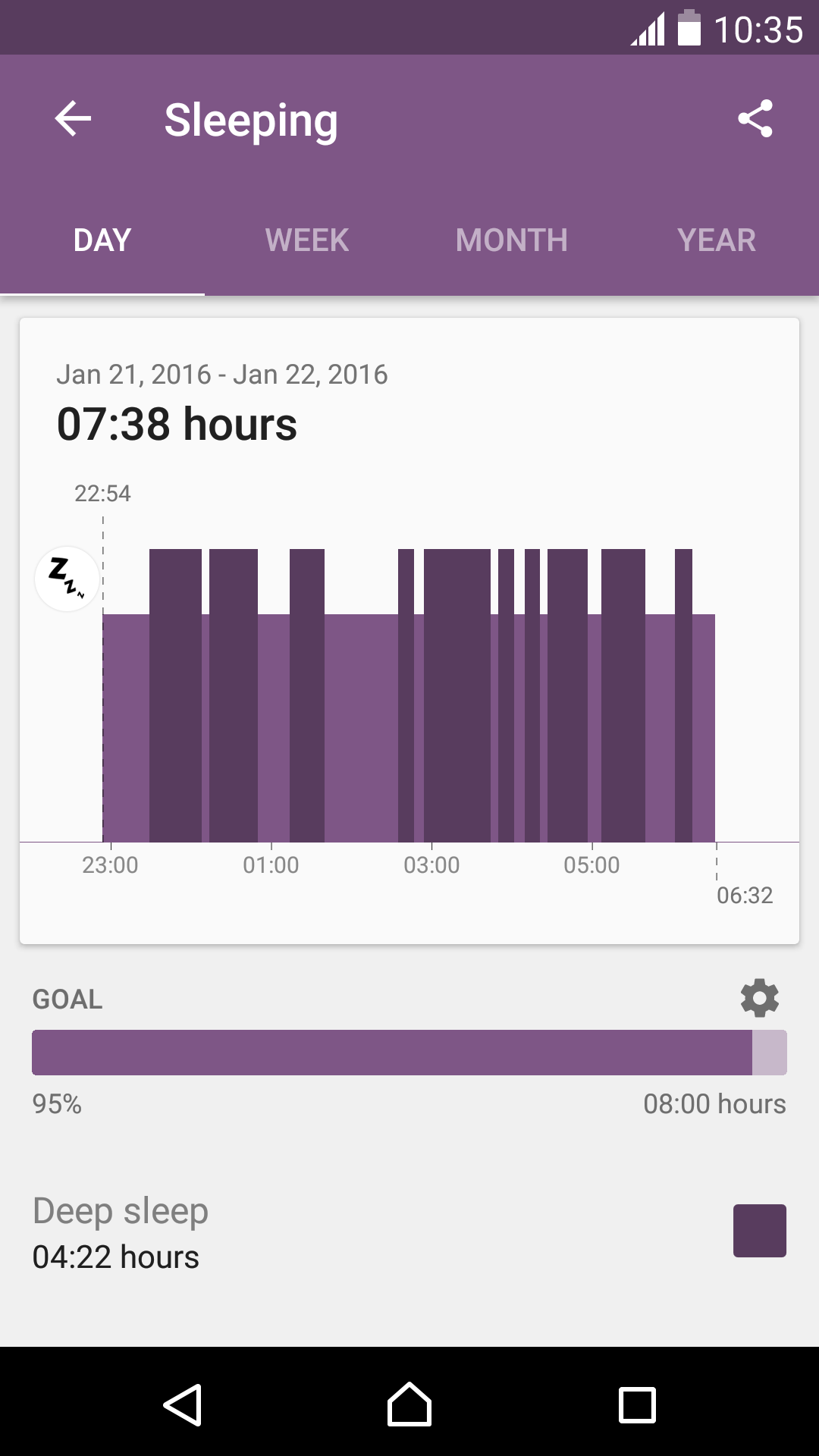Select the Deep sleep 04:22 hours row
Screen dimensions: 819x1456
[x=409, y=1233]
